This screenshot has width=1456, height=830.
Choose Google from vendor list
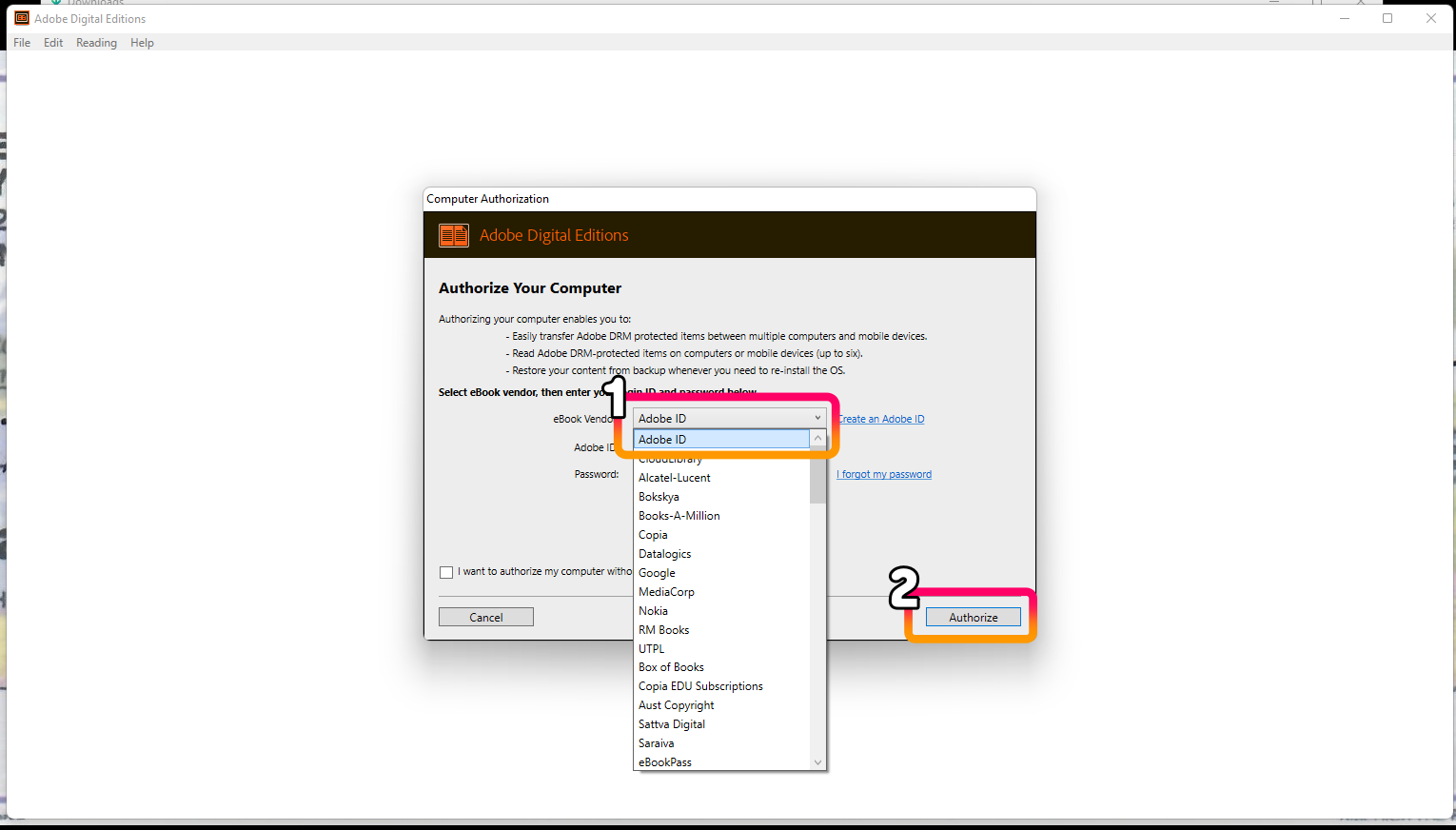coord(721,573)
